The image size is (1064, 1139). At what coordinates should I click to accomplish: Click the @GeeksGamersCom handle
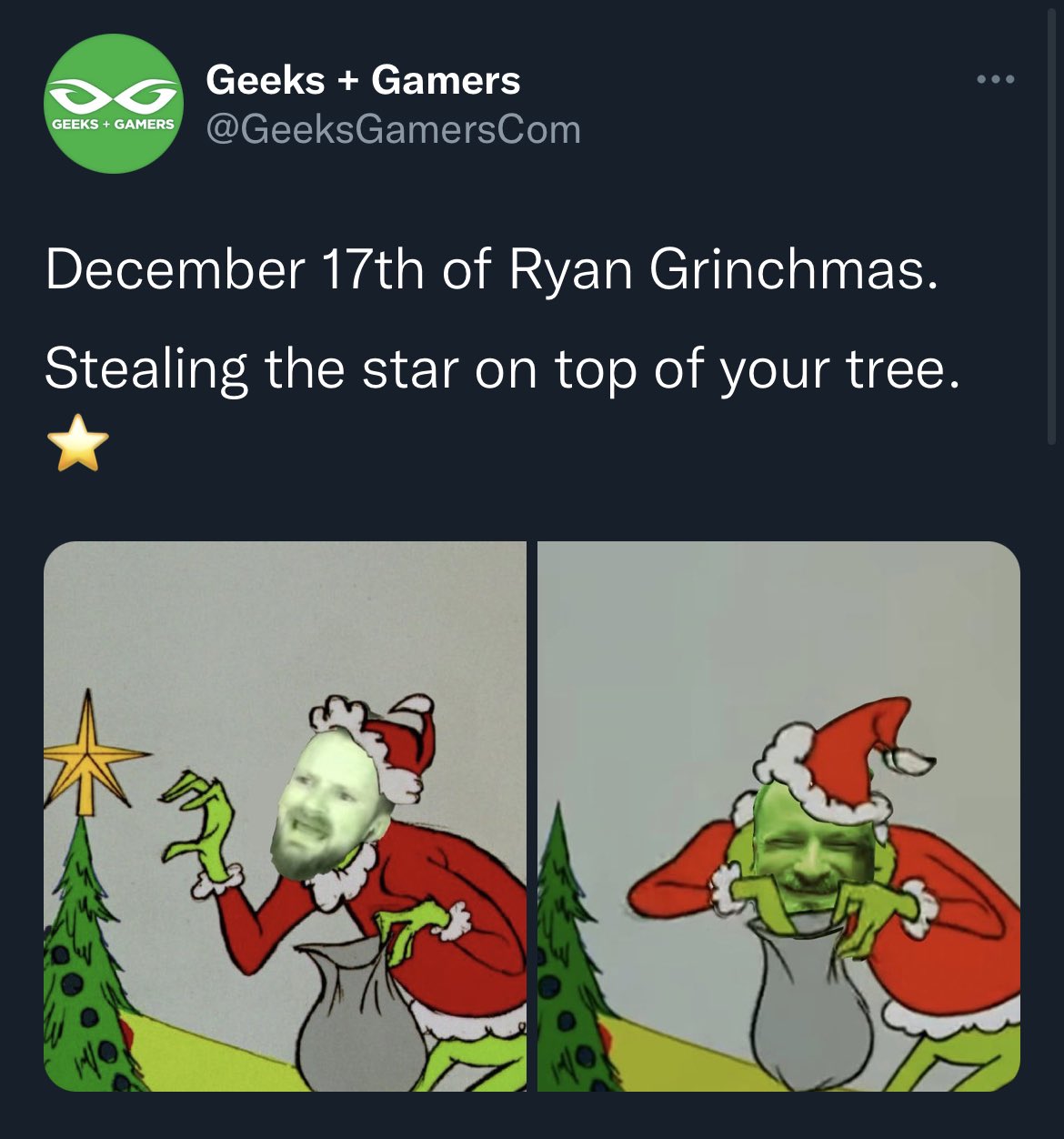click(x=393, y=129)
